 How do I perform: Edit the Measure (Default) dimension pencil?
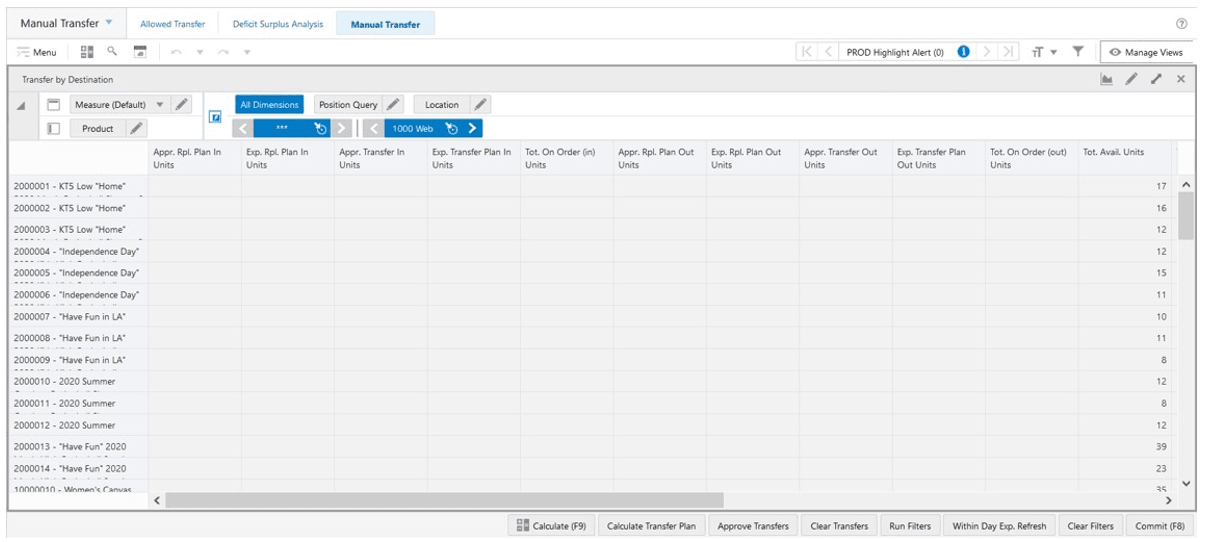[x=181, y=104]
